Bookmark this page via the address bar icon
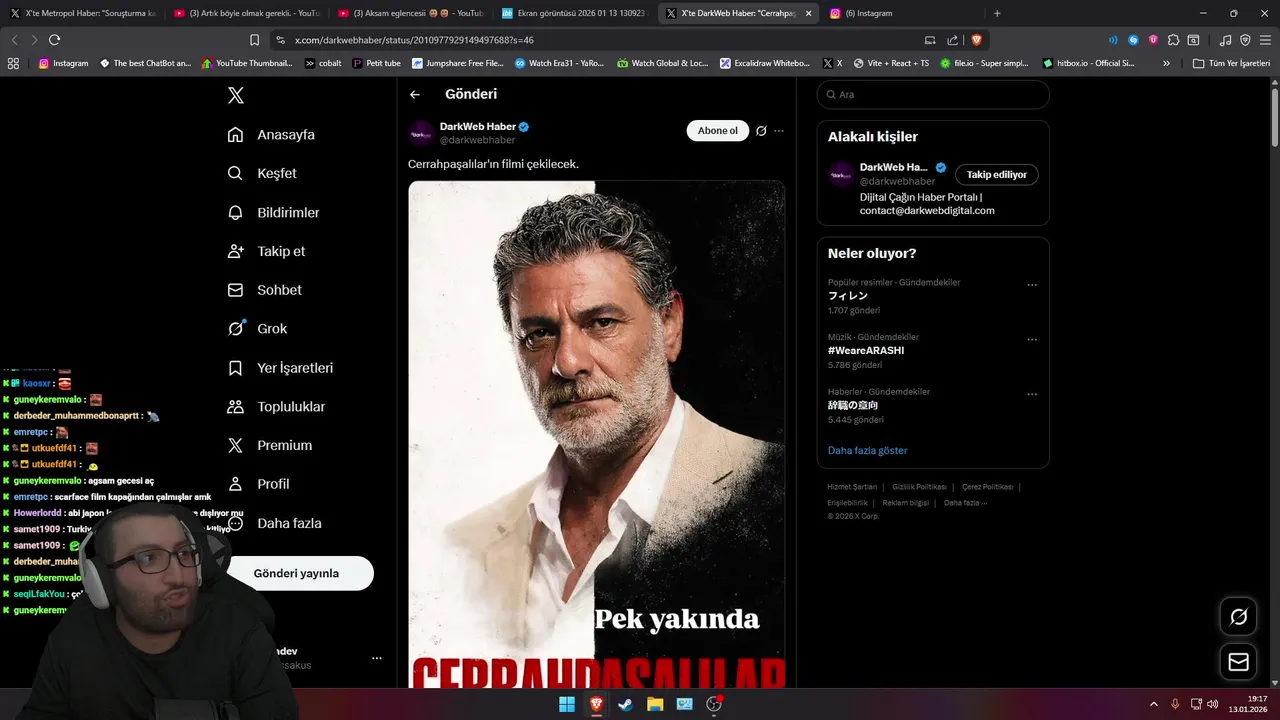Viewport: 1280px width, 720px height. point(255,40)
